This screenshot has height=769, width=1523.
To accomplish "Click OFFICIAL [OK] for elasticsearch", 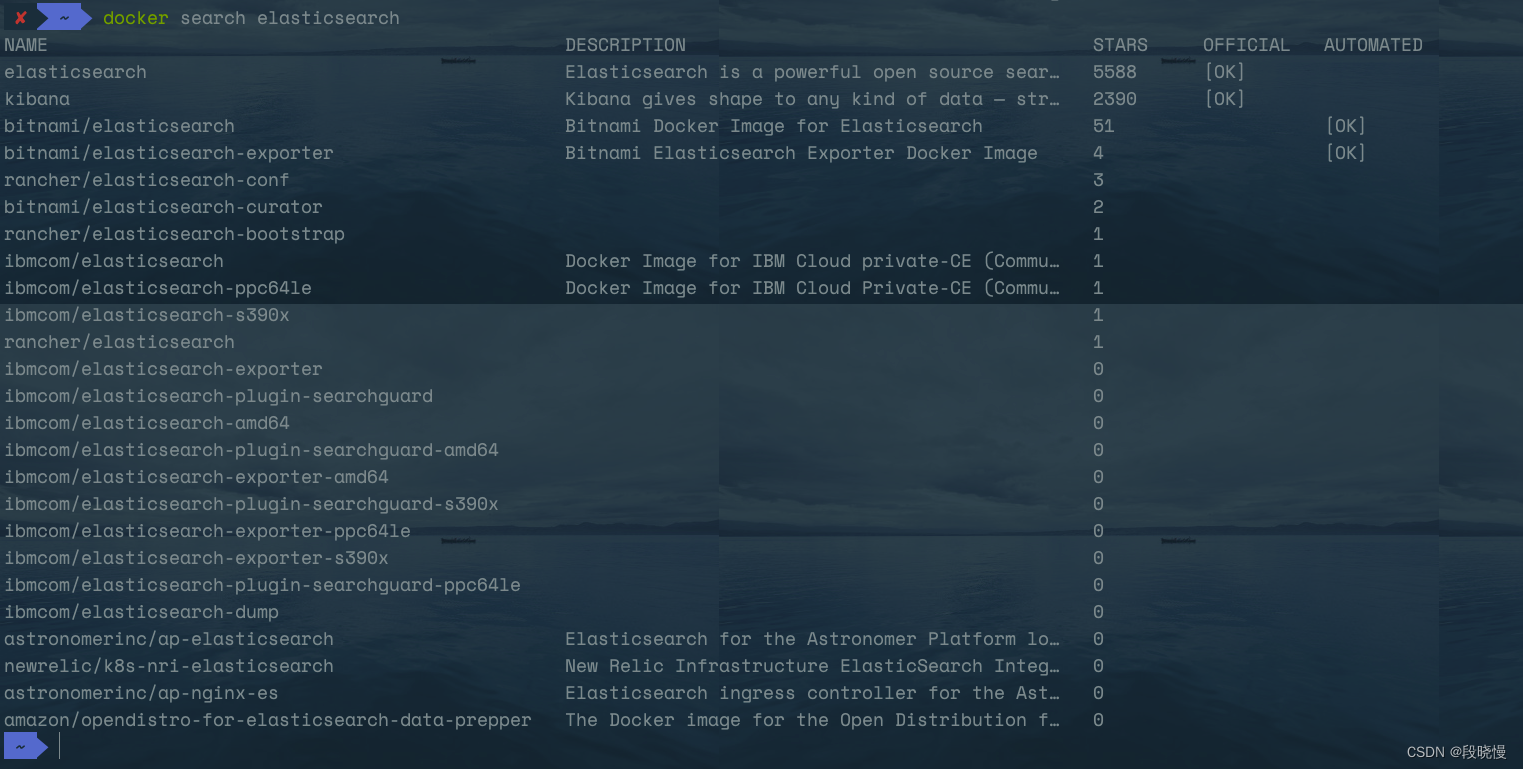I will point(1225,72).
